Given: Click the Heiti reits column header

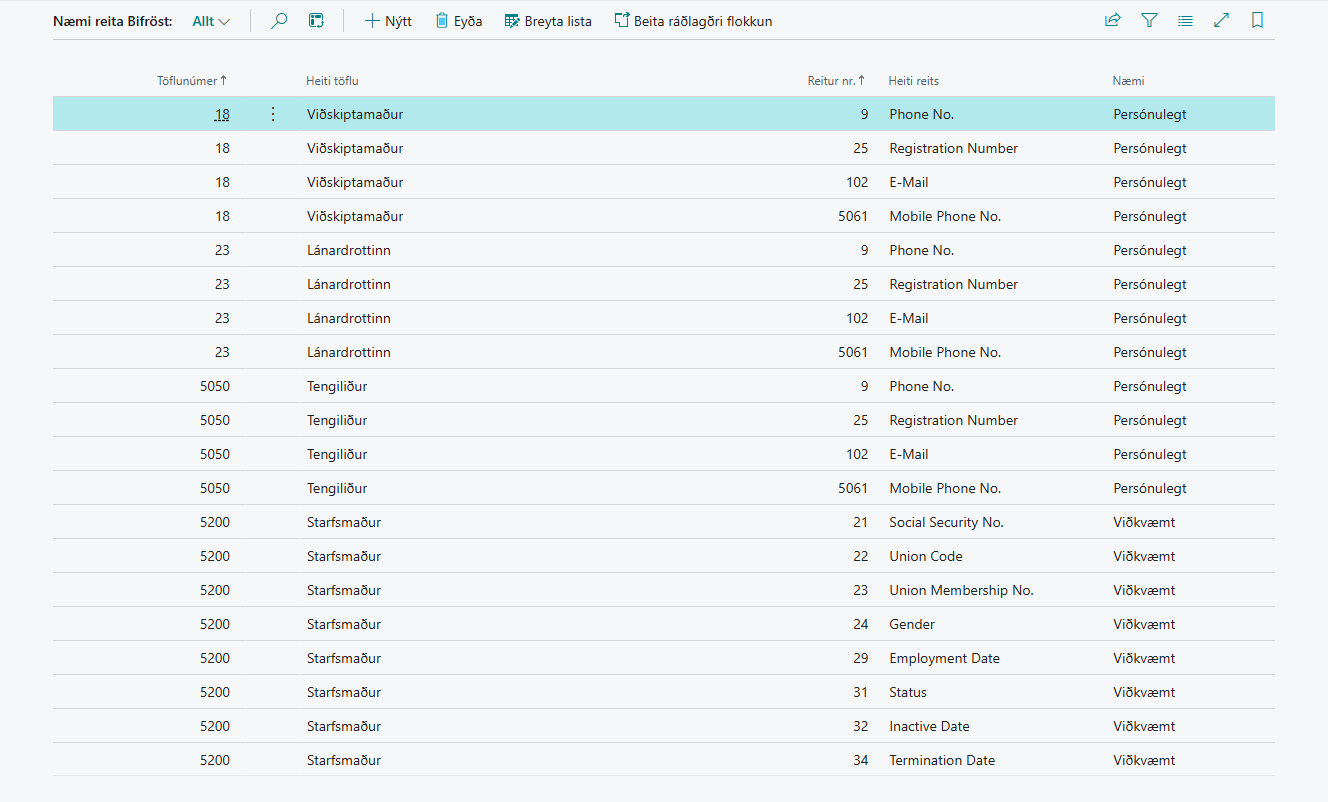Looking at the screenshot, I should click(914, 81).
